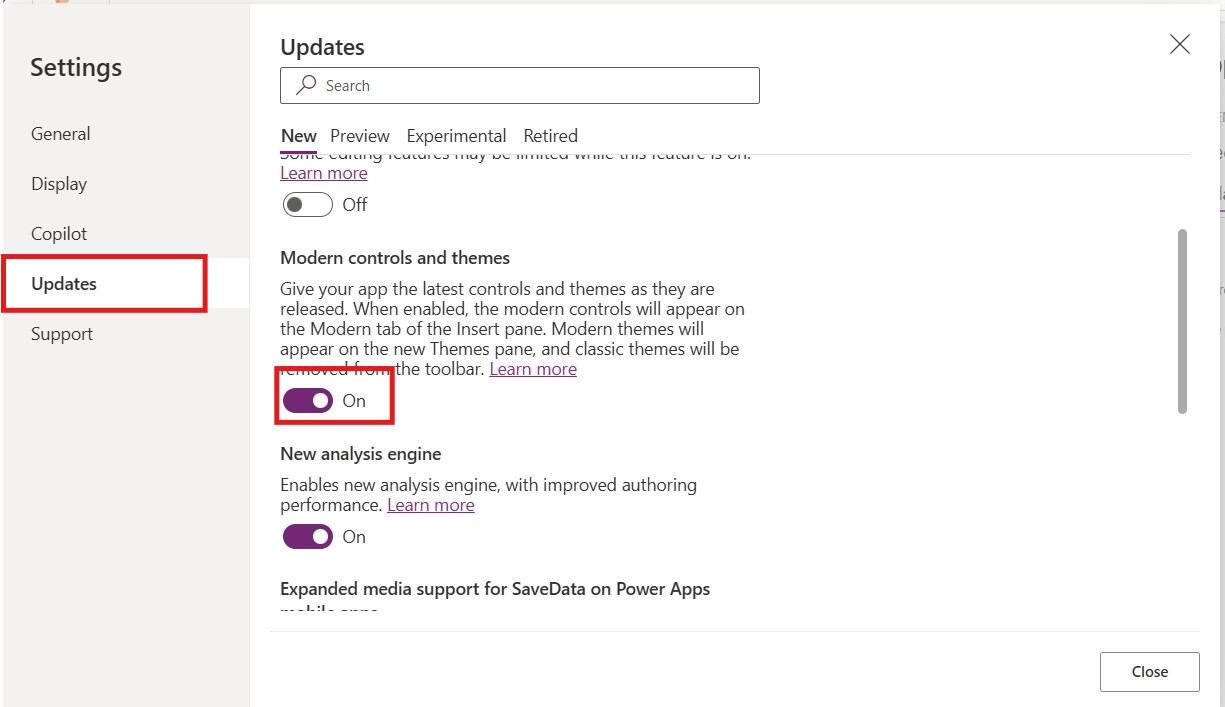Image resolution: width=1225 pixels, height=707 pixels.
Task: Close the Settings dialog with X icon
Action: click(x=1180, y=44)
